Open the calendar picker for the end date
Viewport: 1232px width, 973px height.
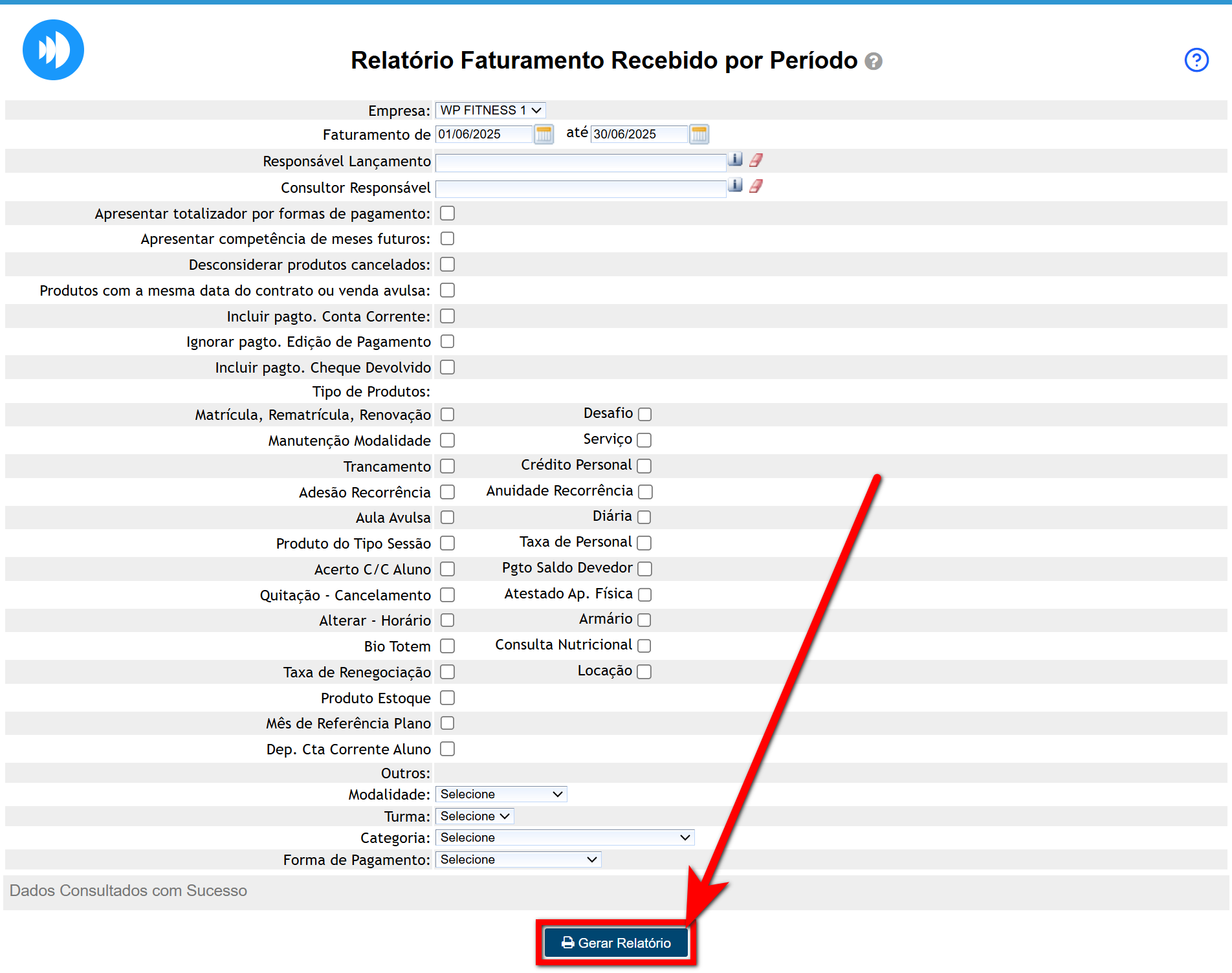click(x=699, y=134)
